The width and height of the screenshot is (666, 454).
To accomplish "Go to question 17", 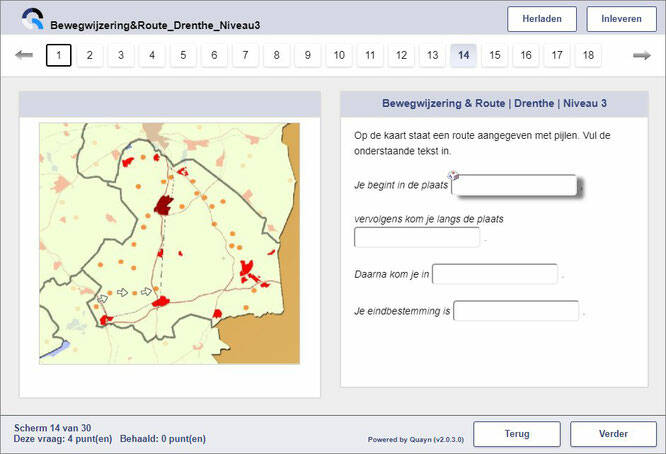I will click(557, 55).
